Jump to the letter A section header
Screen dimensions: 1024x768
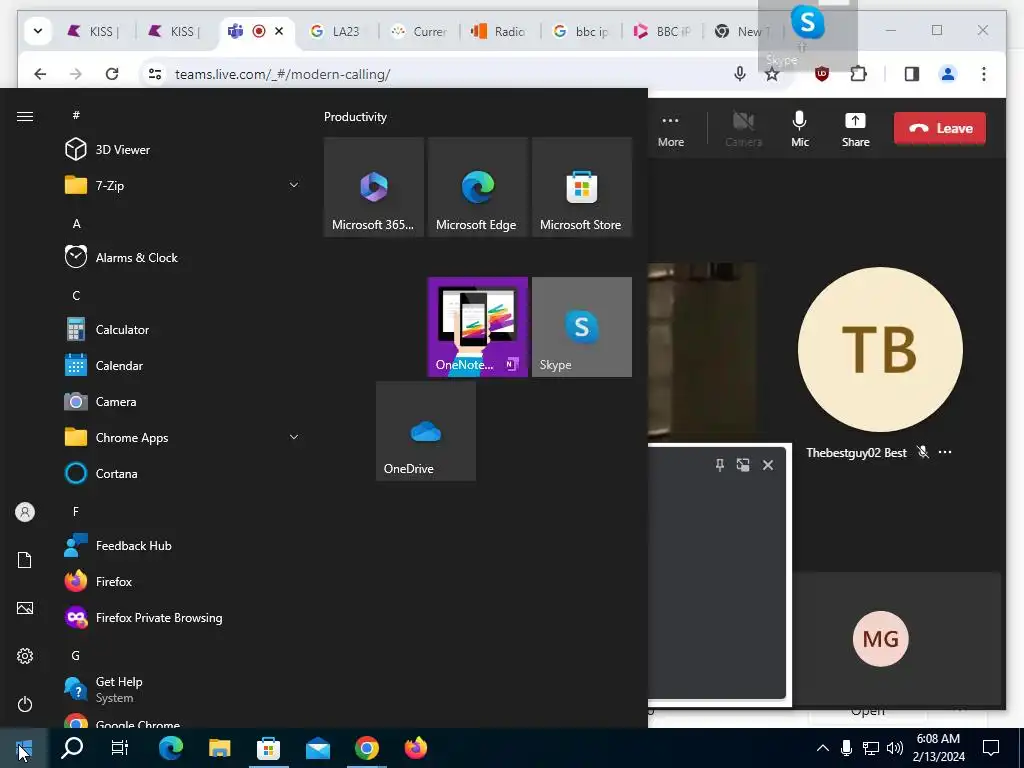point(76,223)
